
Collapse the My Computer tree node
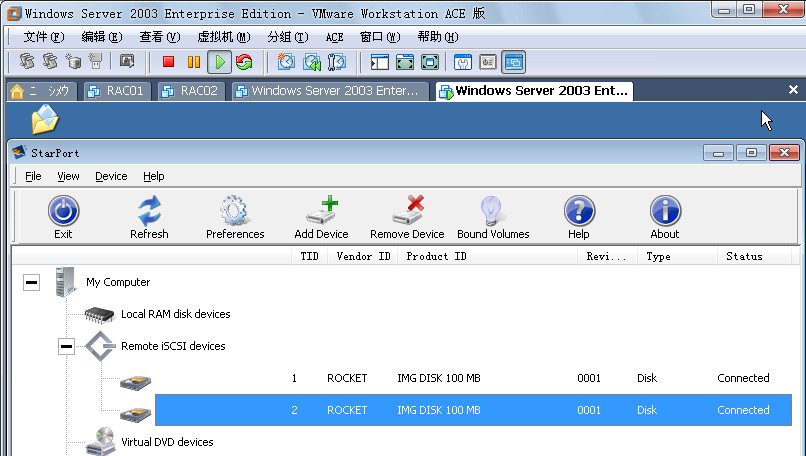pyautogui.click(x=31, y=282)
